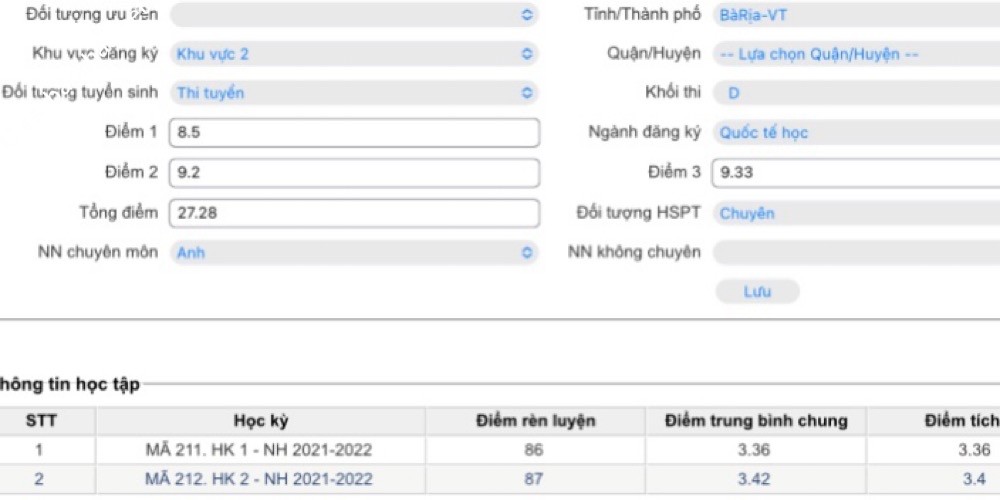Open the Đối tượng tuyển sinh dropdown
This screenshot has height=500, width=1000.
[354, 93]
